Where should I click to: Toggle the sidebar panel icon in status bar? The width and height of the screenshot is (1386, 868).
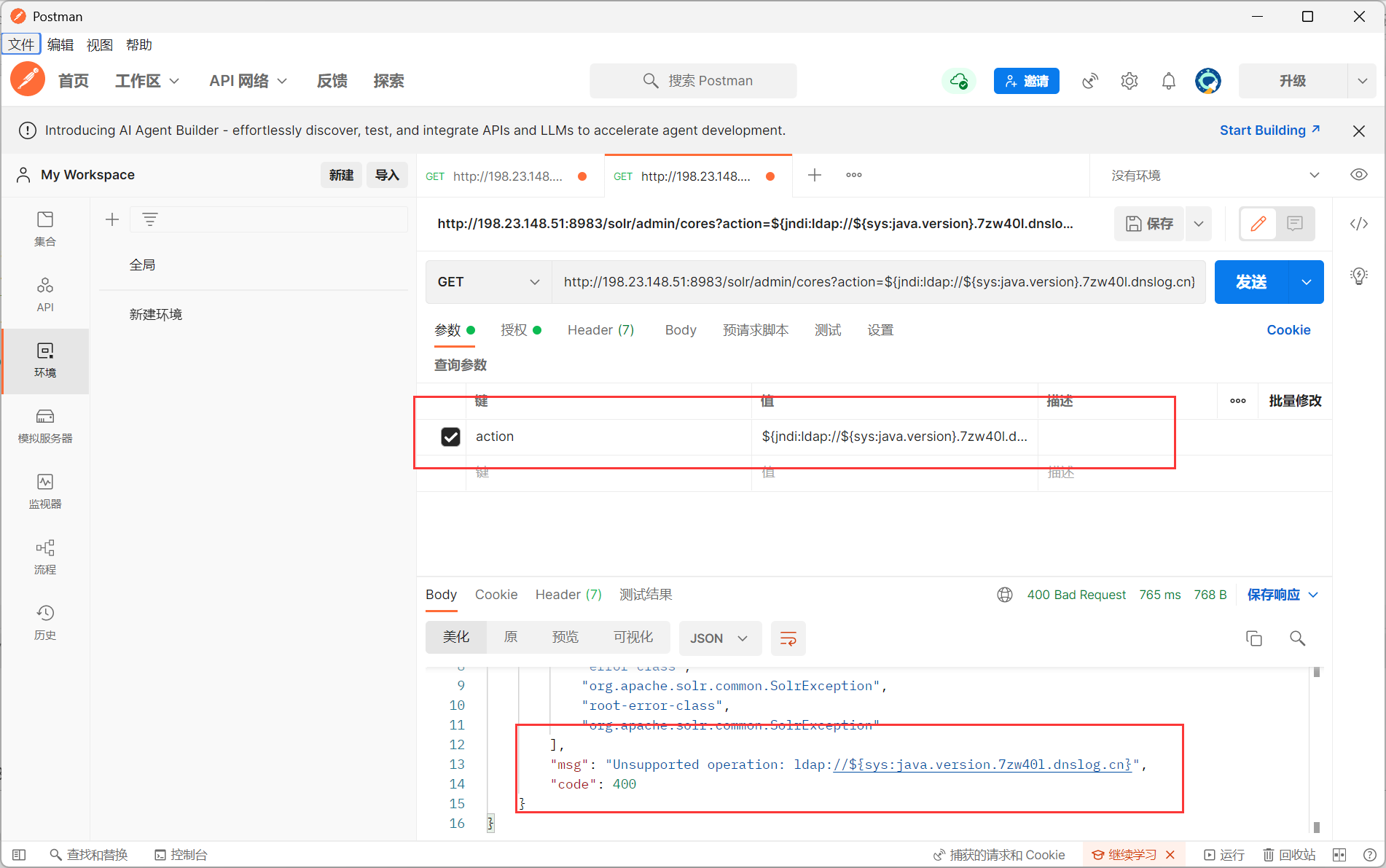pos(20,855)
